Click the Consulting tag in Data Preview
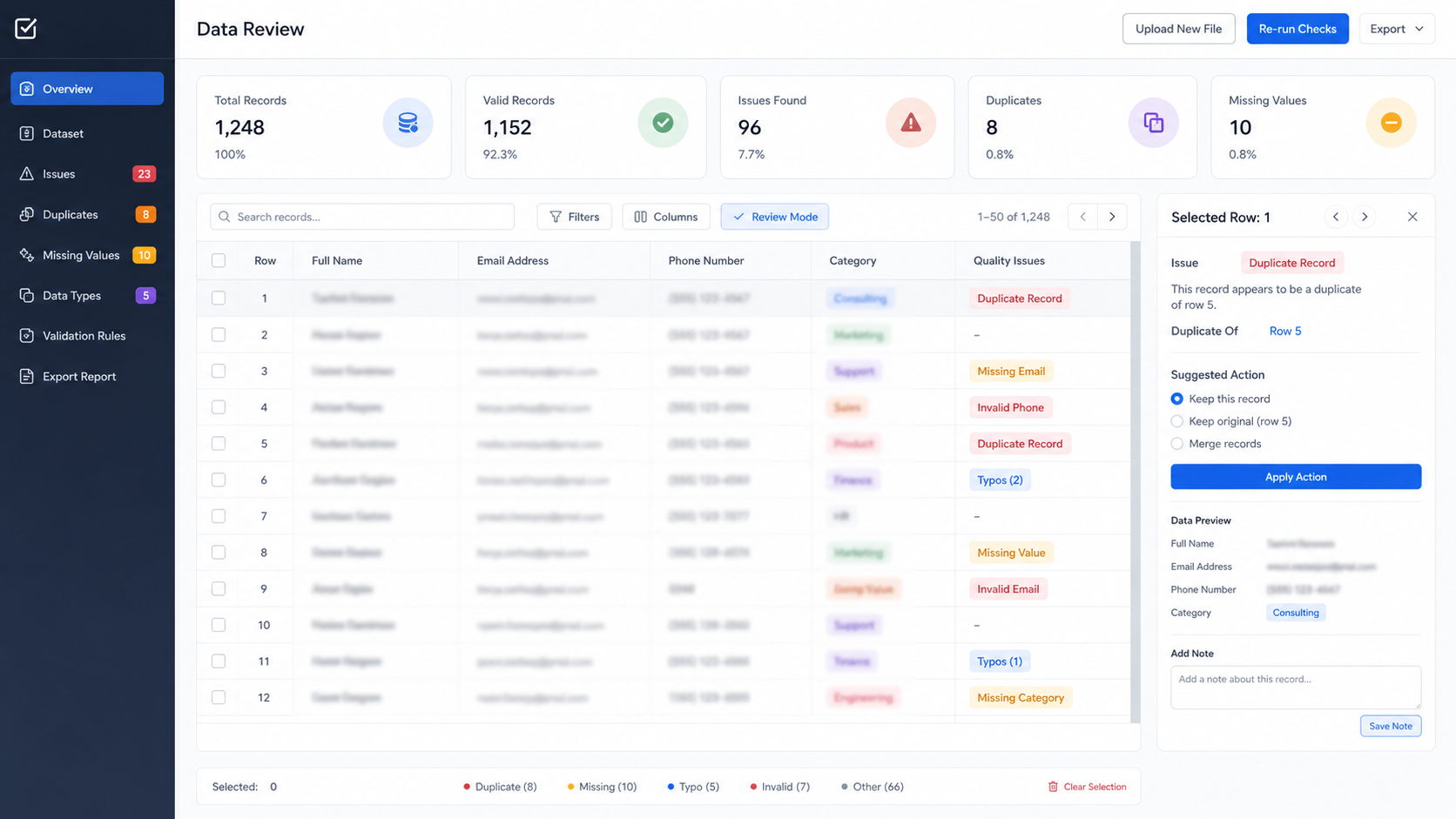Image resolution: width=1456 pixels, height=819 pixels. 1296,613
